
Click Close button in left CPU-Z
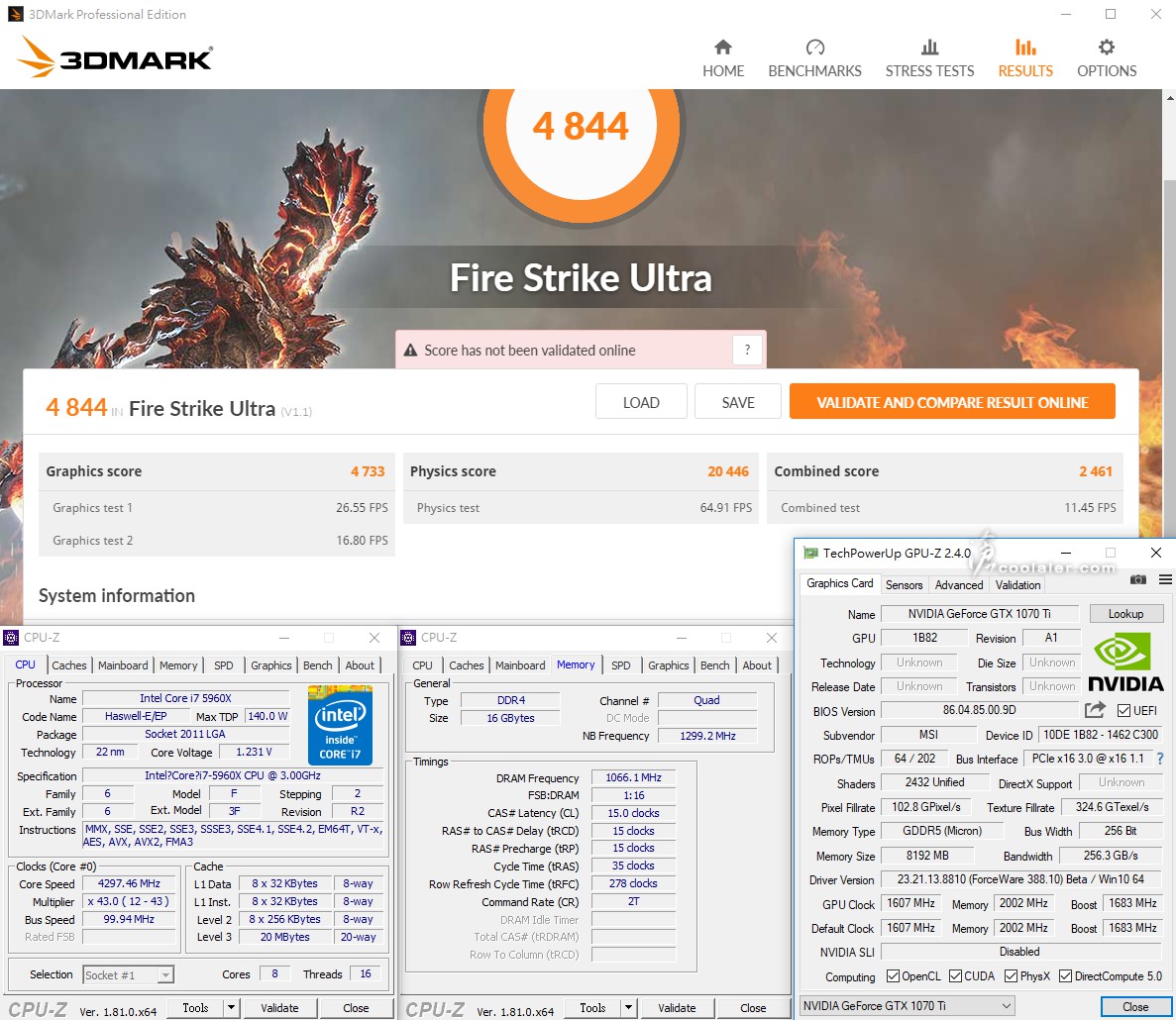356,1008
